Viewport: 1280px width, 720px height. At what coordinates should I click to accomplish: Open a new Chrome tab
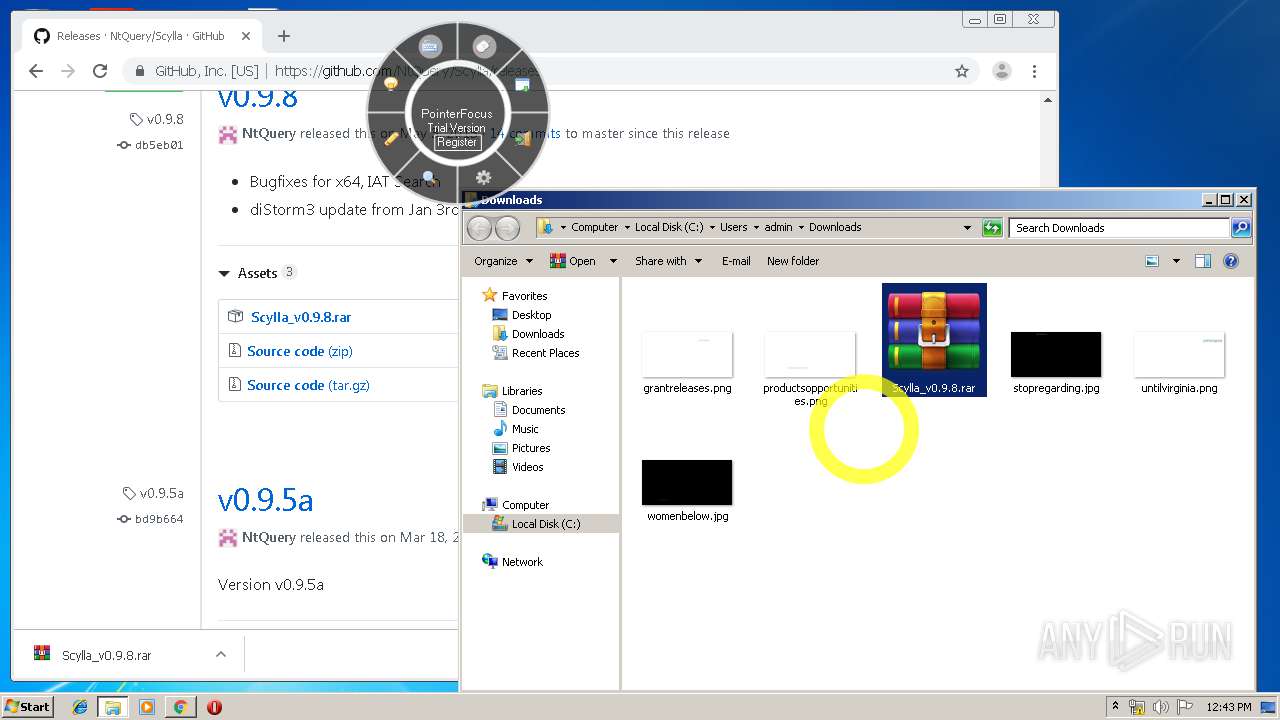point(284,36)
